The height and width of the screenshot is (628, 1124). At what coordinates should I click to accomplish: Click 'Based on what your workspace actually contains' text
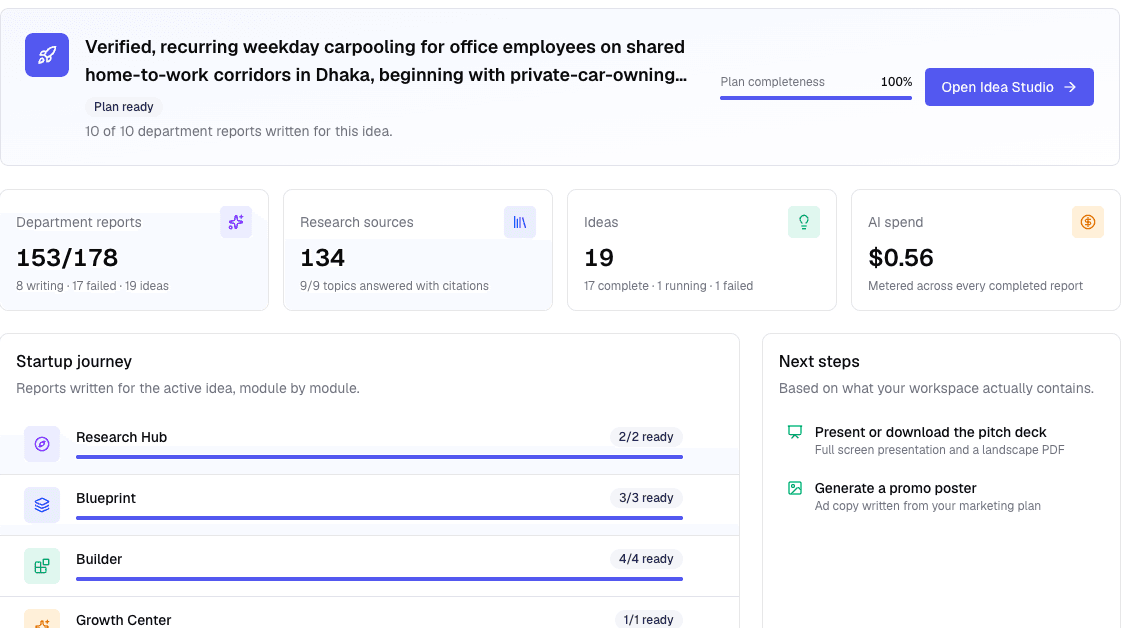[936, 388]
